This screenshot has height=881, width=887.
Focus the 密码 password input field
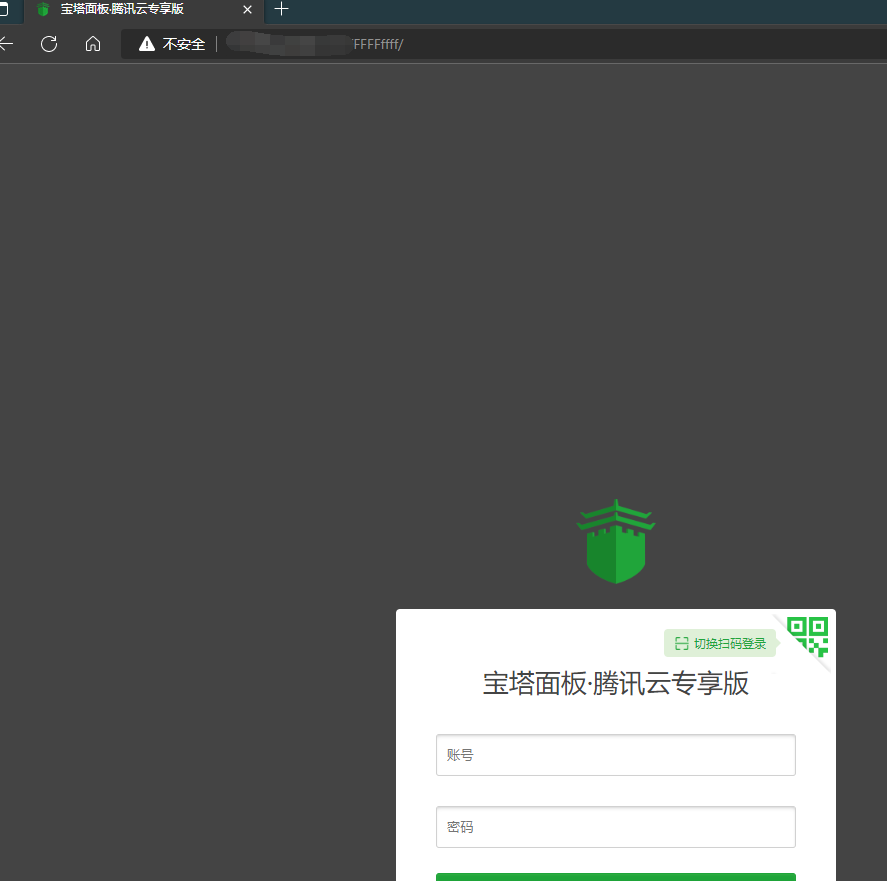(615, 827)
